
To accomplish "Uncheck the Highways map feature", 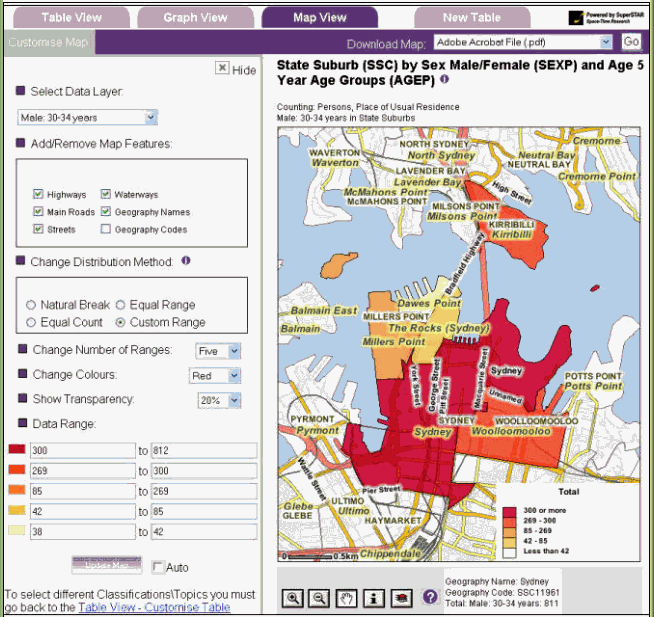I will [38, 194].
